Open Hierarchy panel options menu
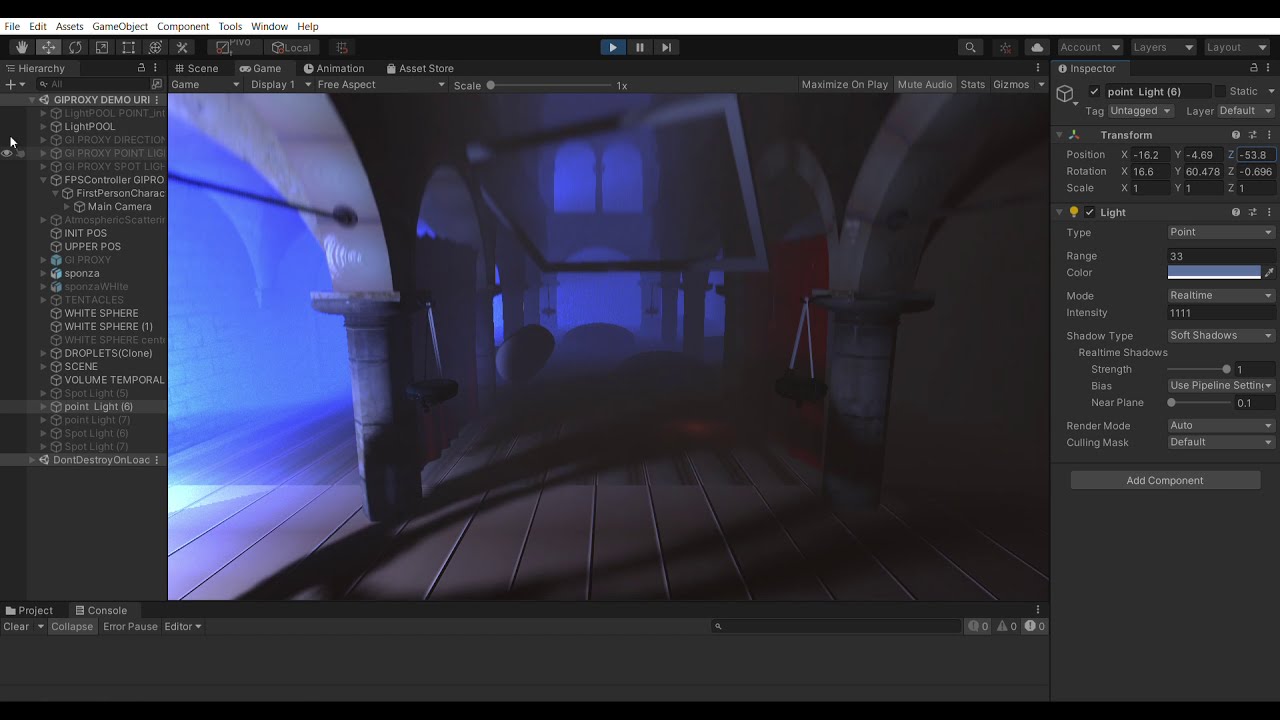 tap(155, 68)
